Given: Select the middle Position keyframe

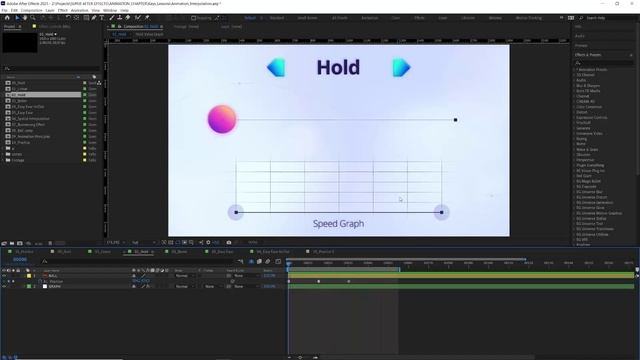Looking at the screenshot, I should pos(319,281).
